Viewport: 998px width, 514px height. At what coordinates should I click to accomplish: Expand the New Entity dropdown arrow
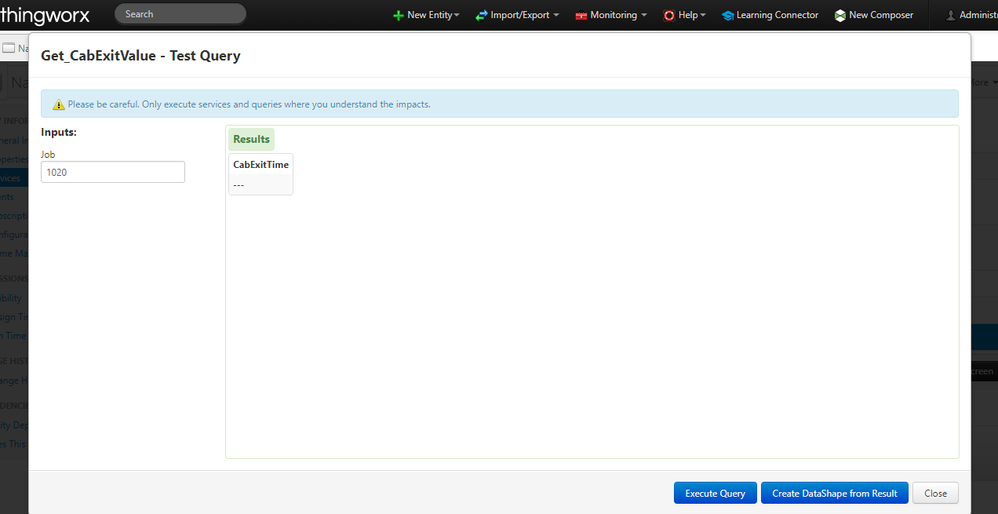coord(456,15)
